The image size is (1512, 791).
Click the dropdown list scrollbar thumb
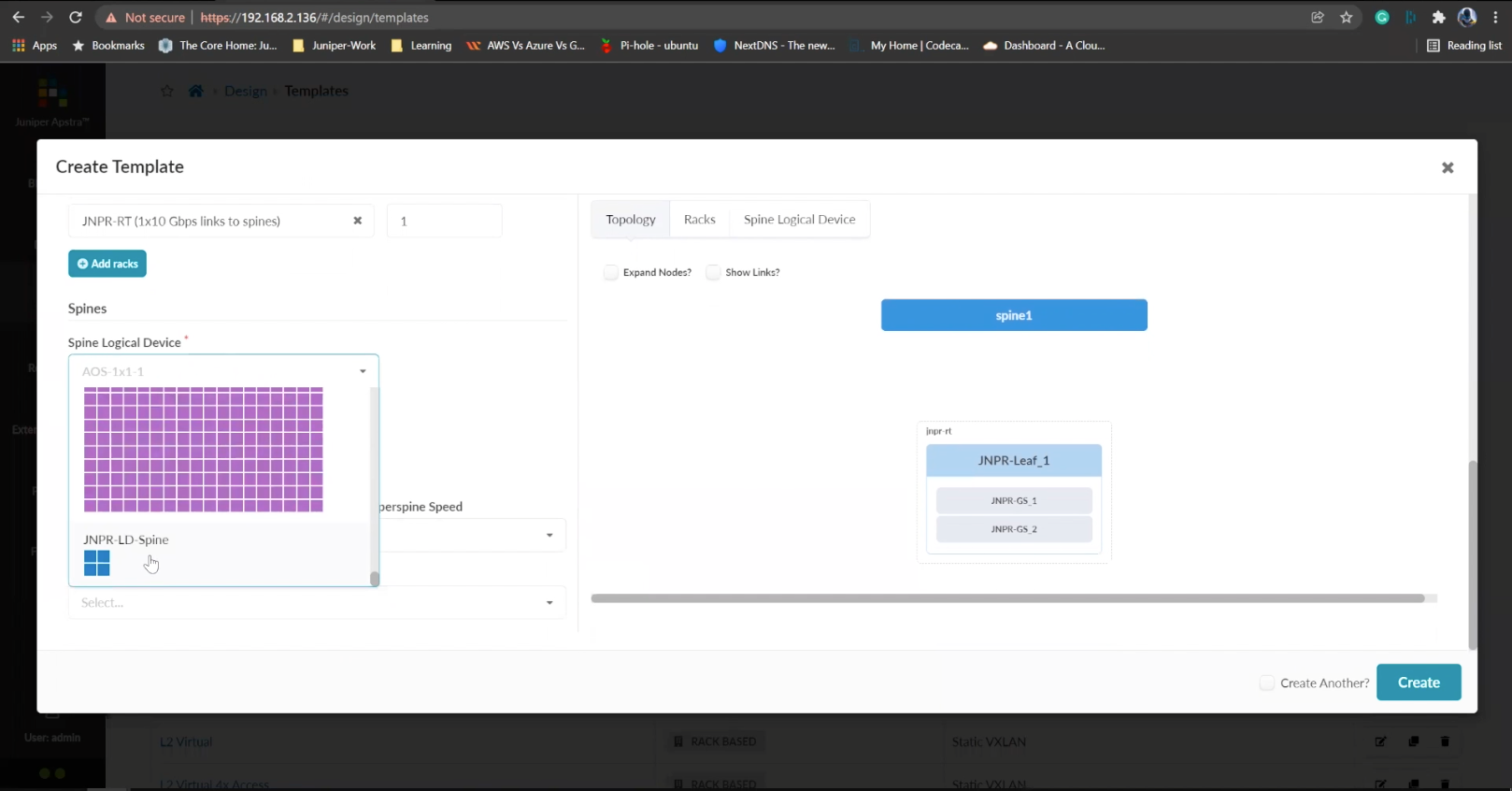point(375,579)
